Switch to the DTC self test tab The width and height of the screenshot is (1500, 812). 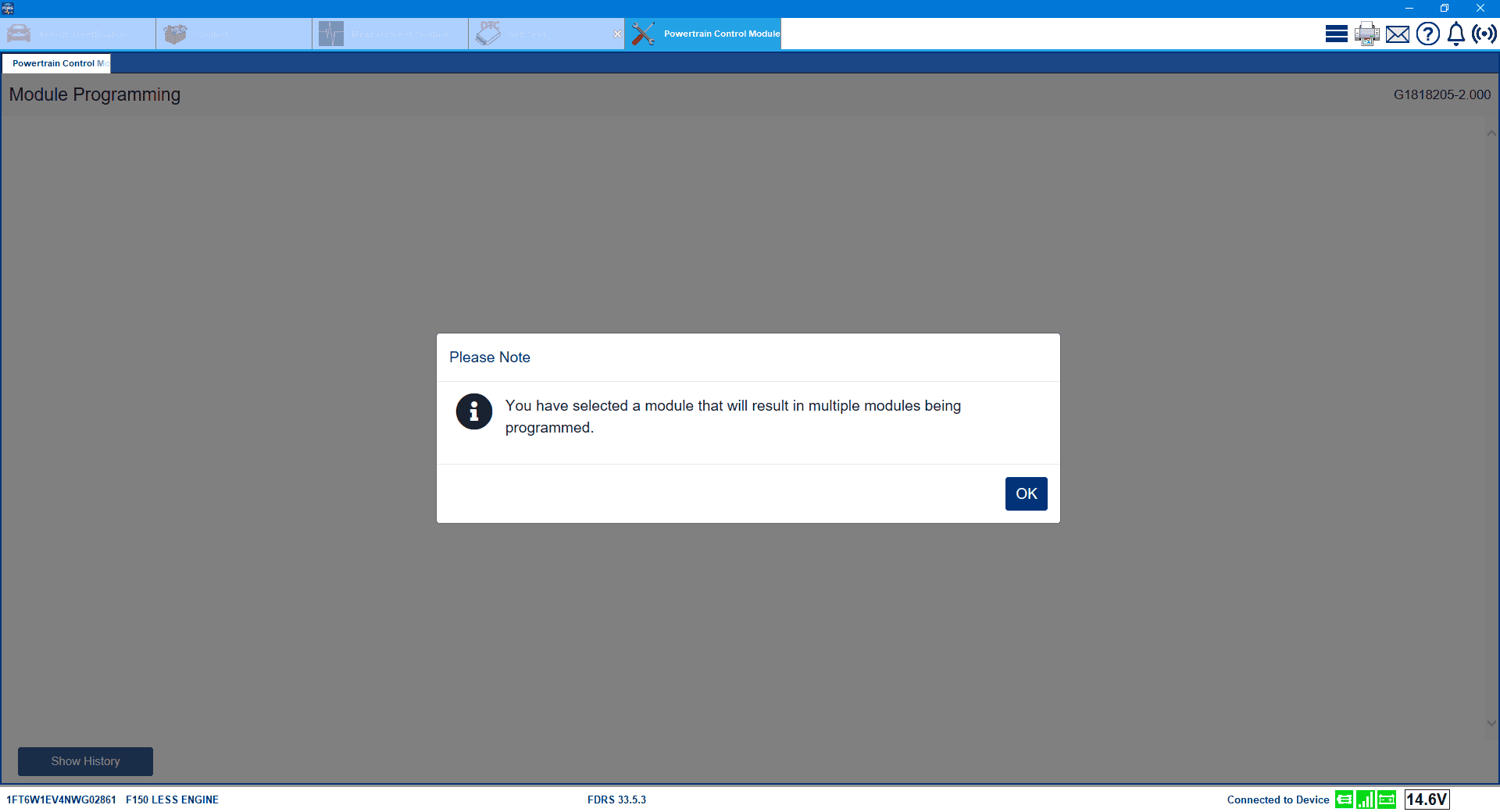point(539,34)
